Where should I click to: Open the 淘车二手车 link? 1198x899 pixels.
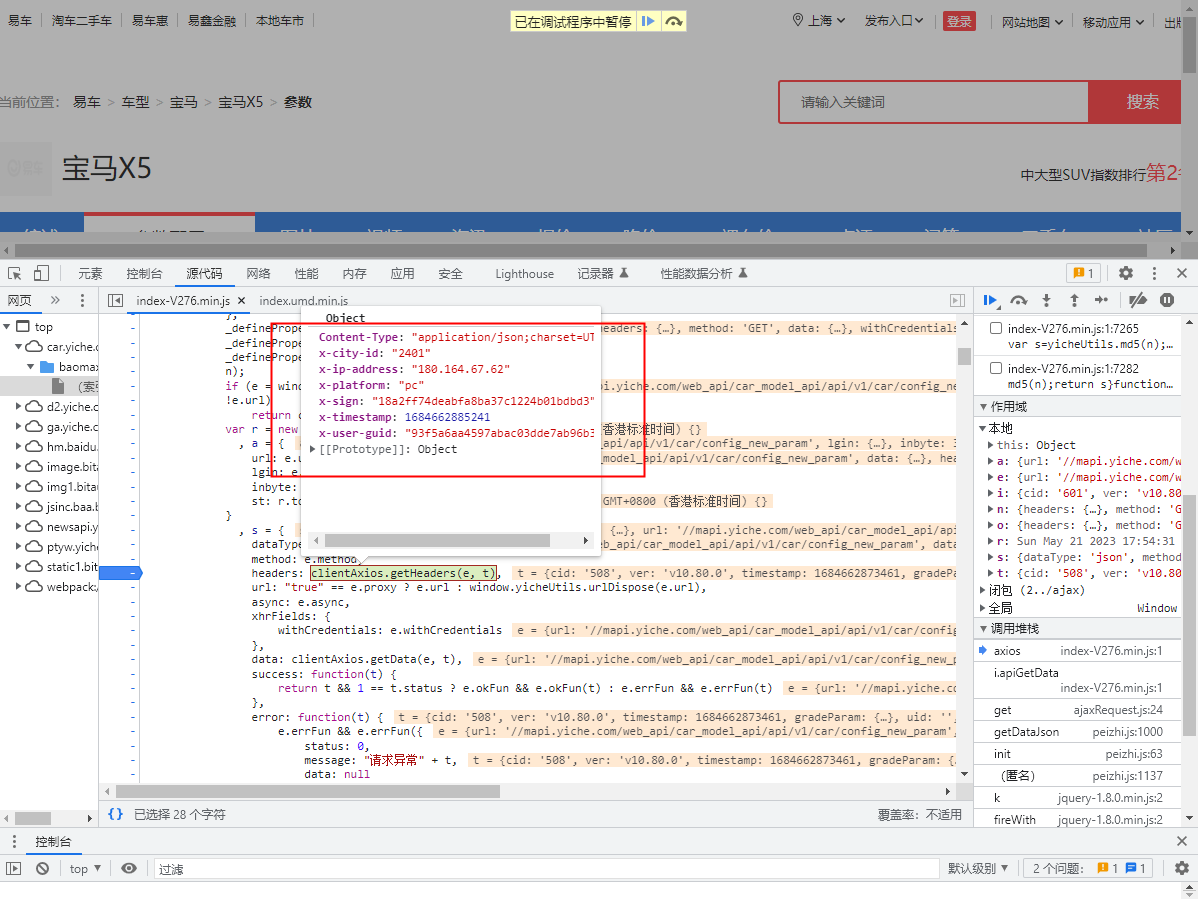[82, 21]
